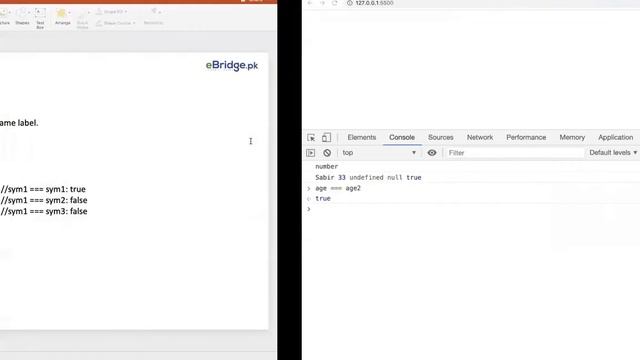Image resolution: width=640 pixels, height=360 pixels.
Task: Activate the inspect element picker icon
Action: pyautogui.click(x=311, y=138)
